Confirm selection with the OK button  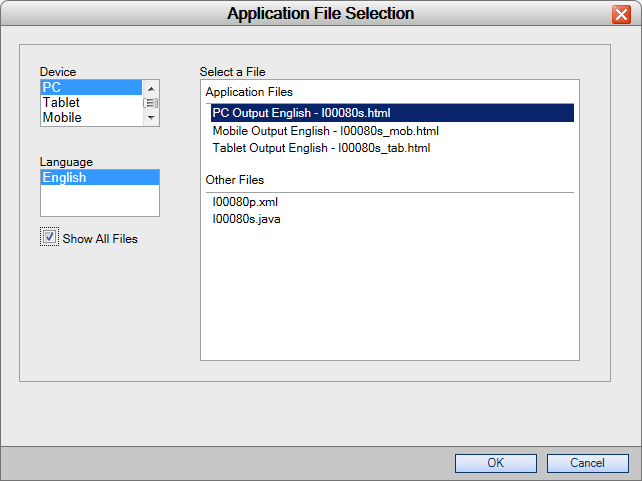(495, 463)
